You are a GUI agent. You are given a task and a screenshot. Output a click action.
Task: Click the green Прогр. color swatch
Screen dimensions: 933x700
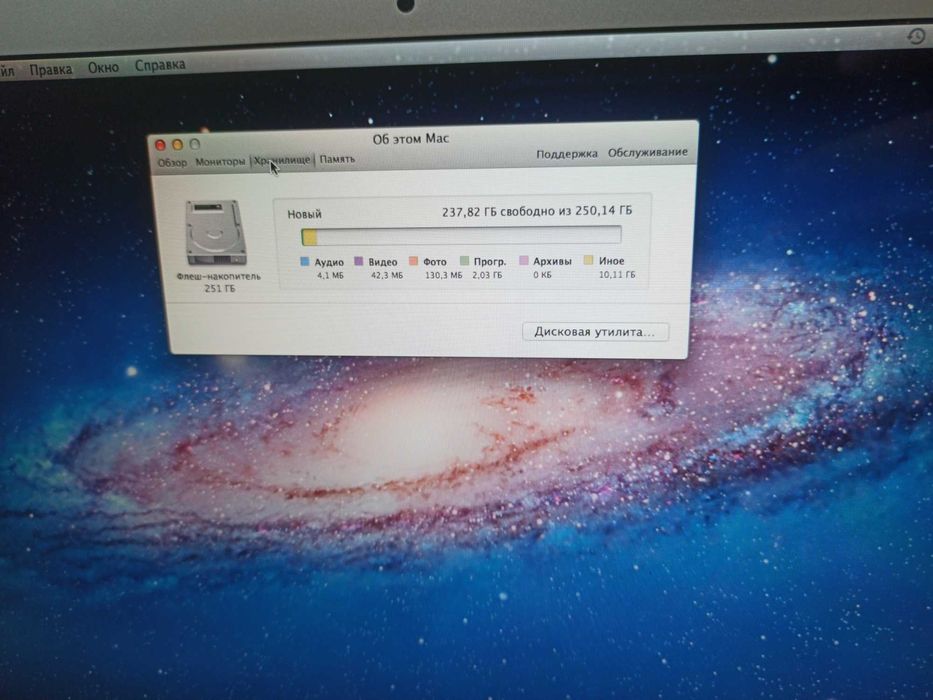[x=464, y=261]
